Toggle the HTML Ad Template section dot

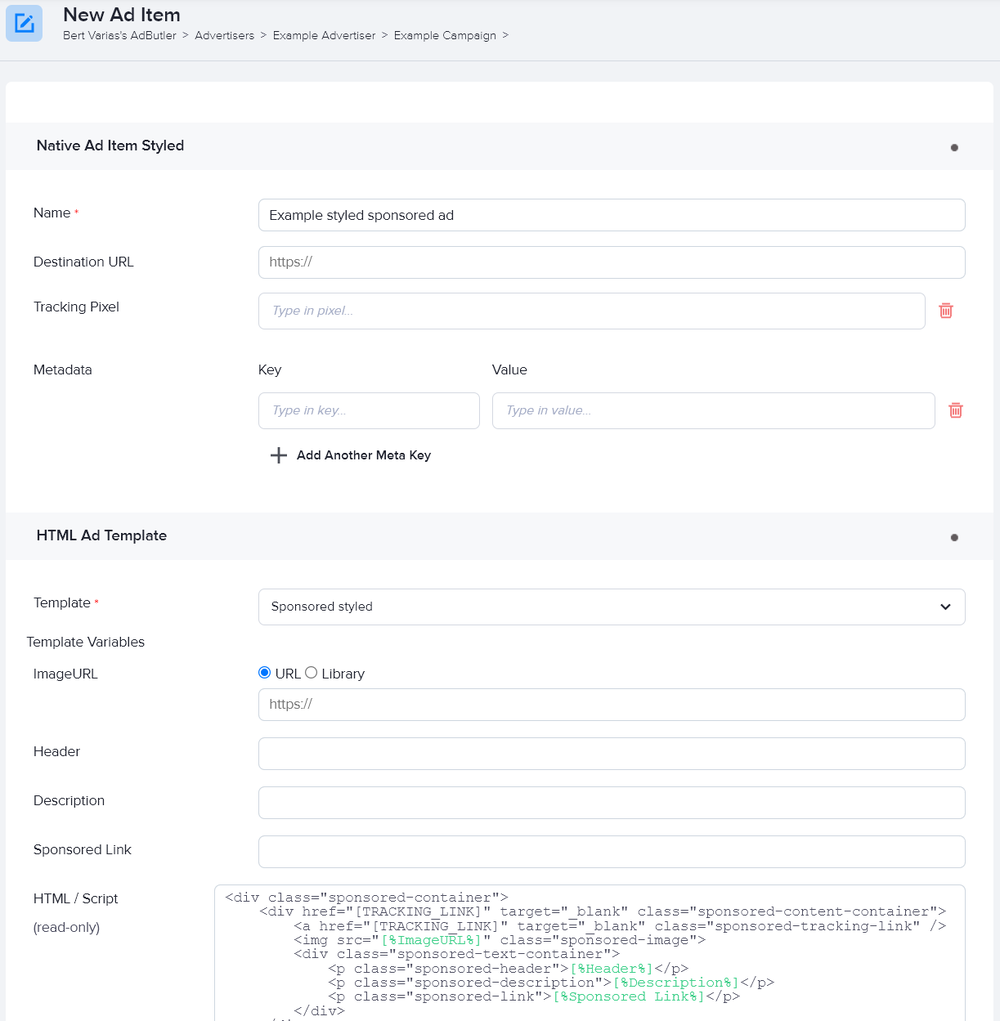tap(954, 538)
